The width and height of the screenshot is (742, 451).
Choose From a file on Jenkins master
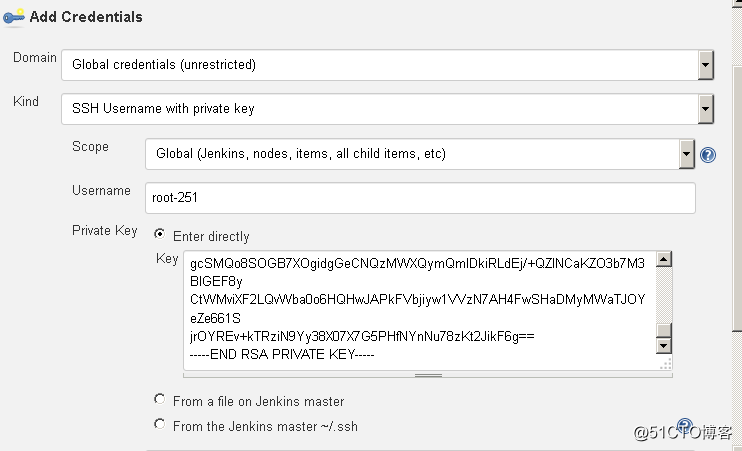pos(159,399)
